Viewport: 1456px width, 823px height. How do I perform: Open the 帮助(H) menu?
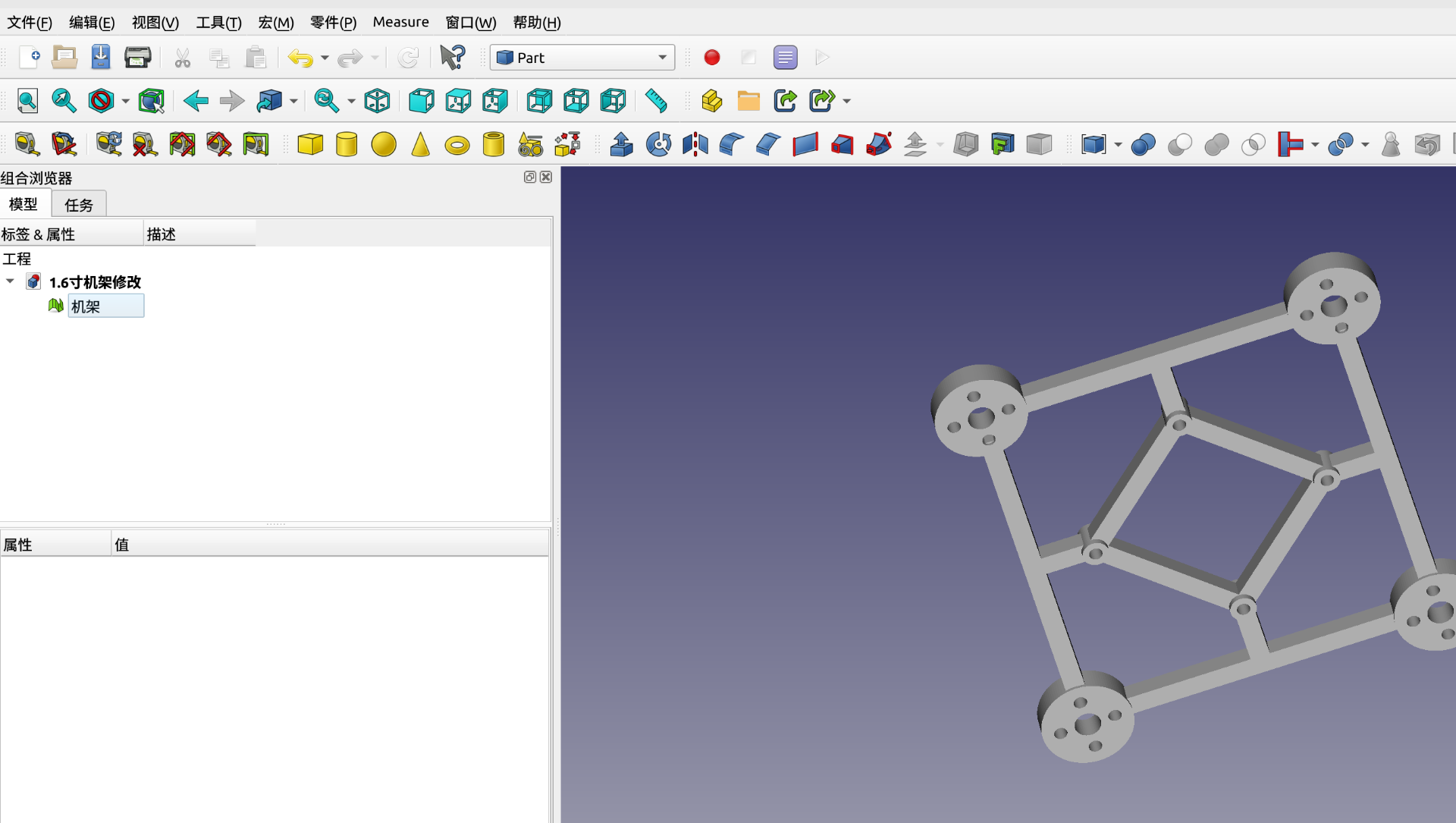click(x=537, y=22)
